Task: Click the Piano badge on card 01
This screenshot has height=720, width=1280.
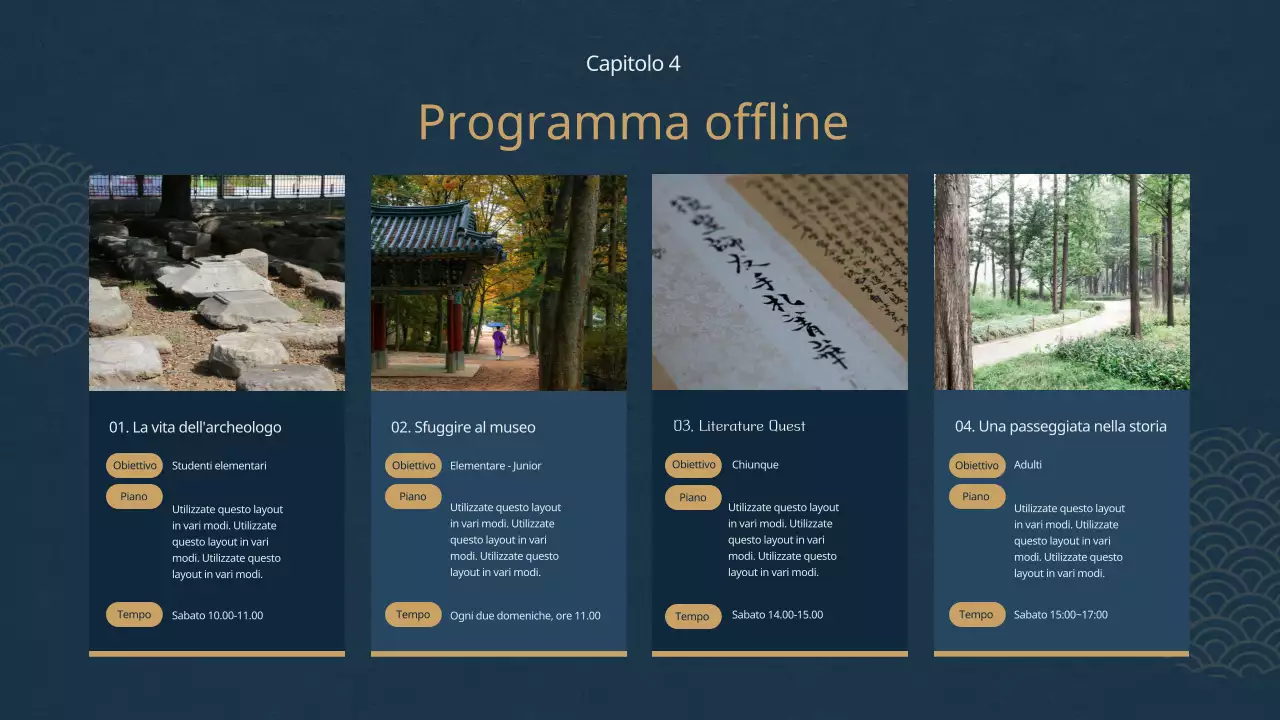Action: point(134,496)
